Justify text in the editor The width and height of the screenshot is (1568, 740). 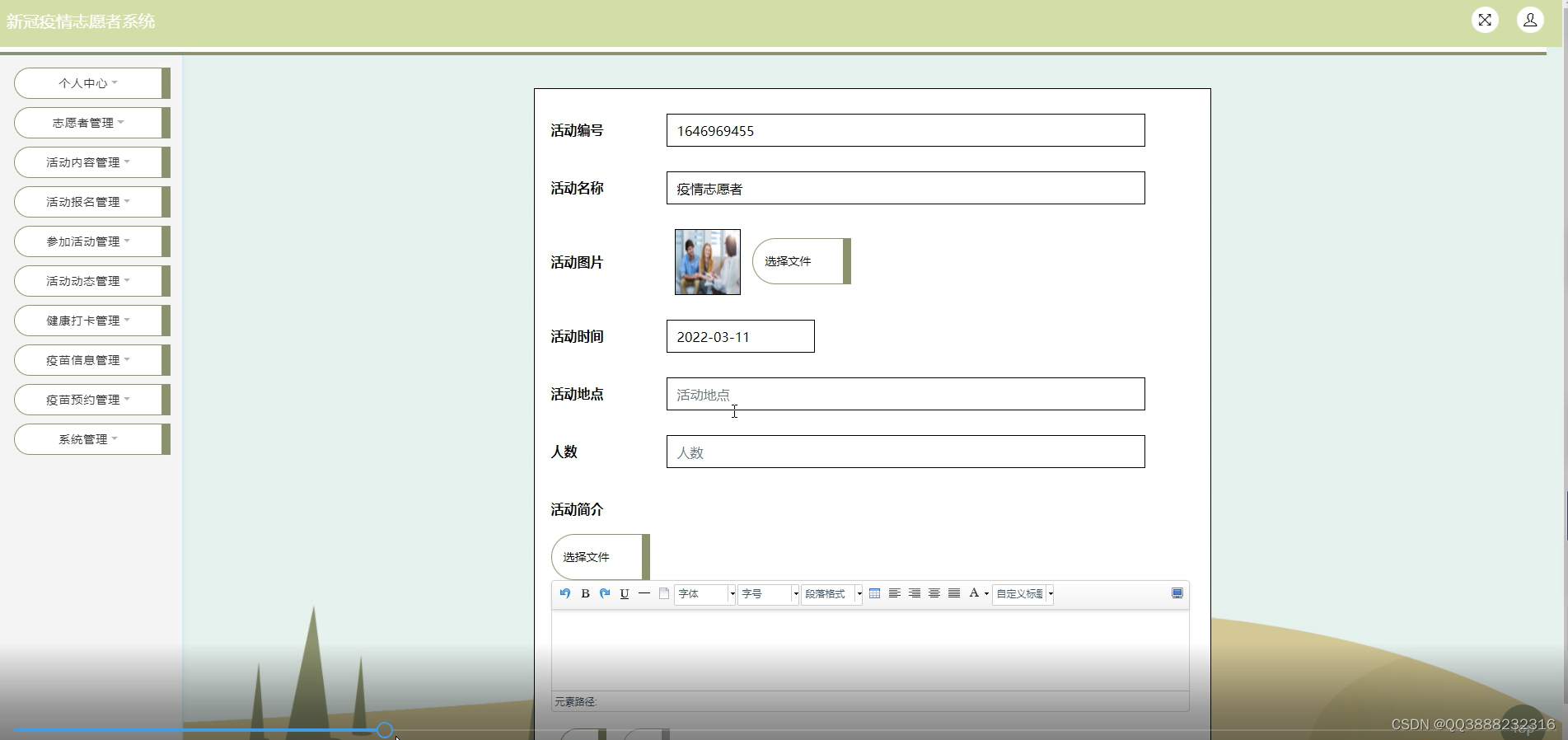(954, 593)
